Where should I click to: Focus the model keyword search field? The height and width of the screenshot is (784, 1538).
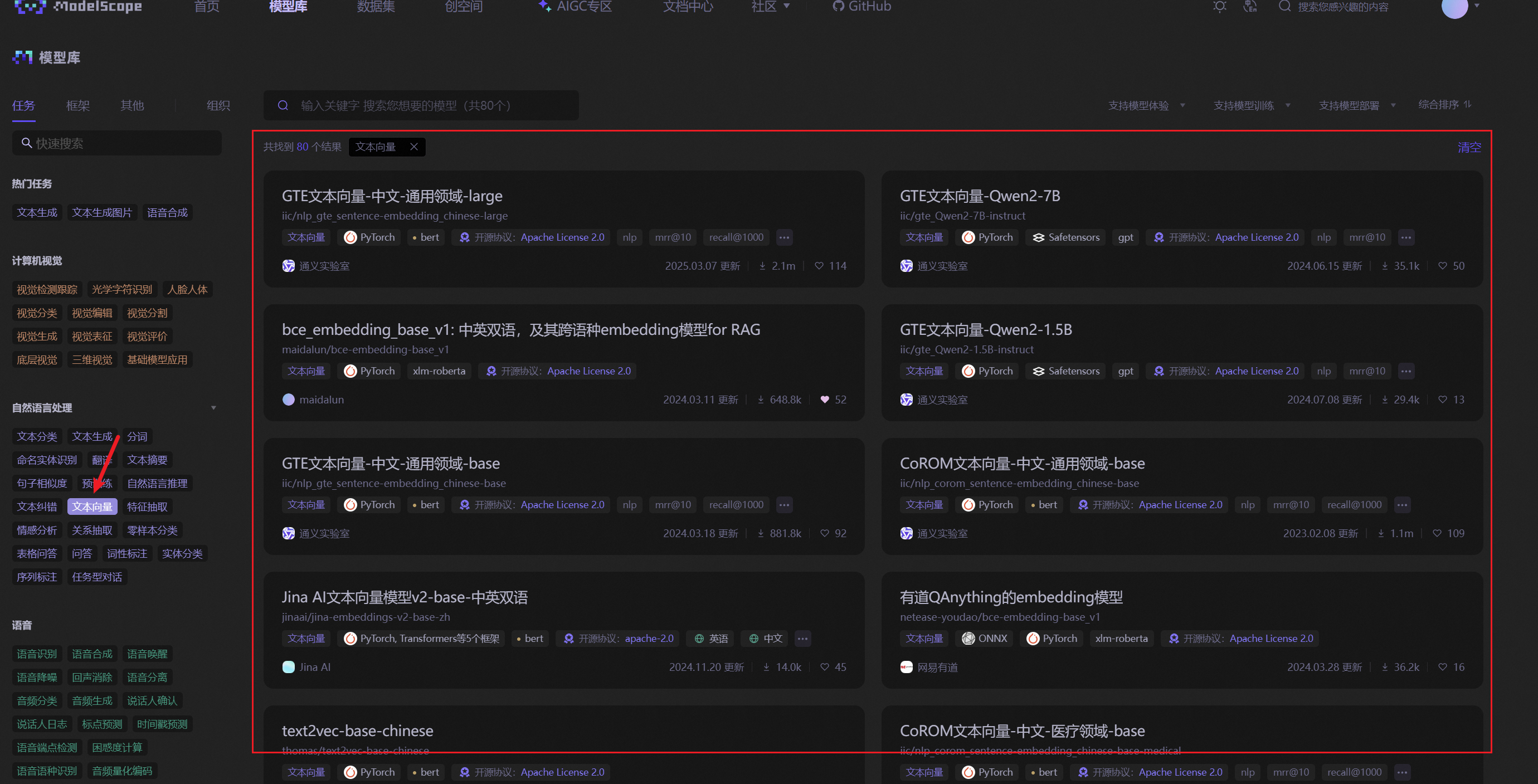coord(421,106)
